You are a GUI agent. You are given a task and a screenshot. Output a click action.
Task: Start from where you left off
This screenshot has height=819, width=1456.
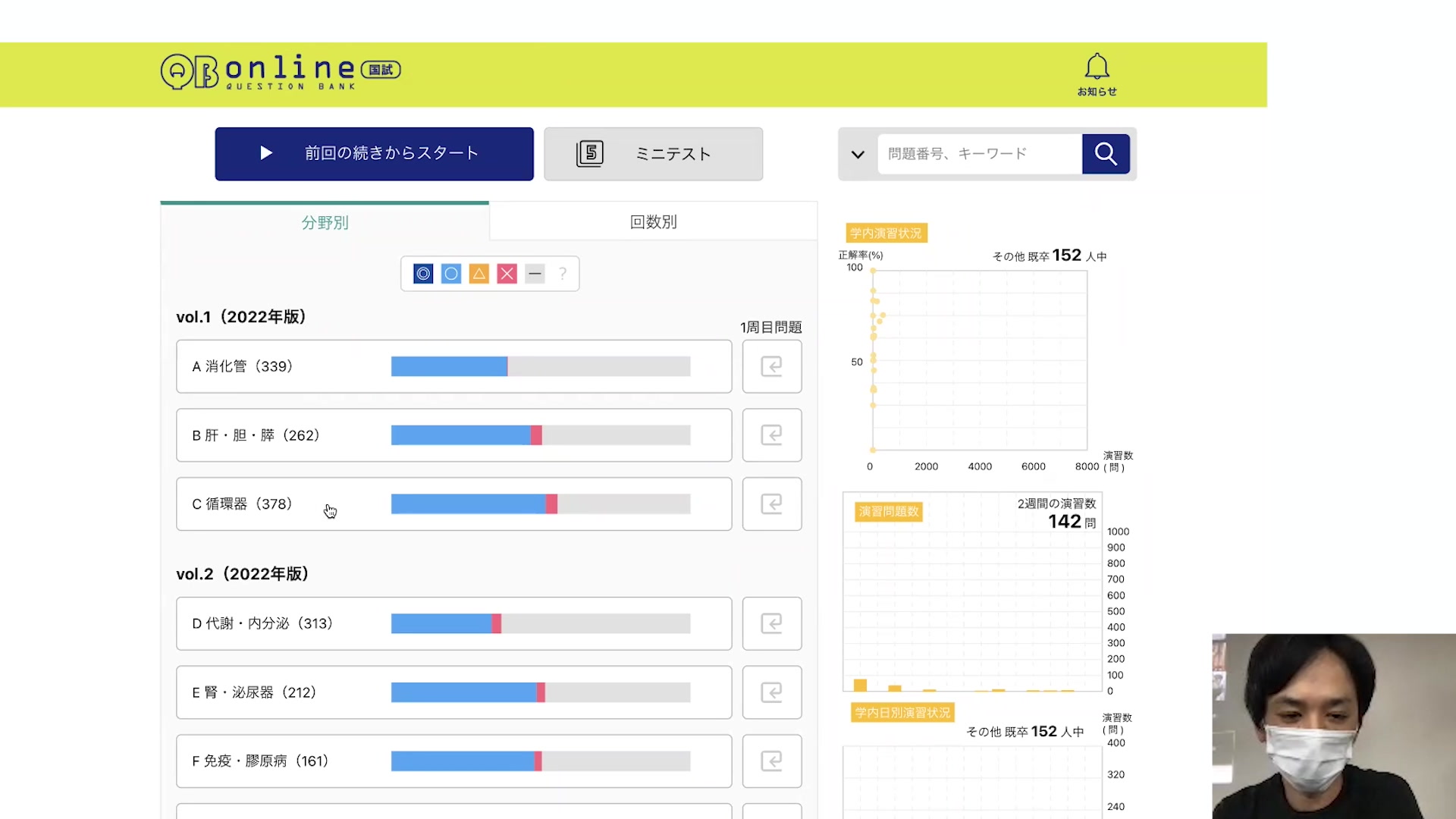click(374, 154)
